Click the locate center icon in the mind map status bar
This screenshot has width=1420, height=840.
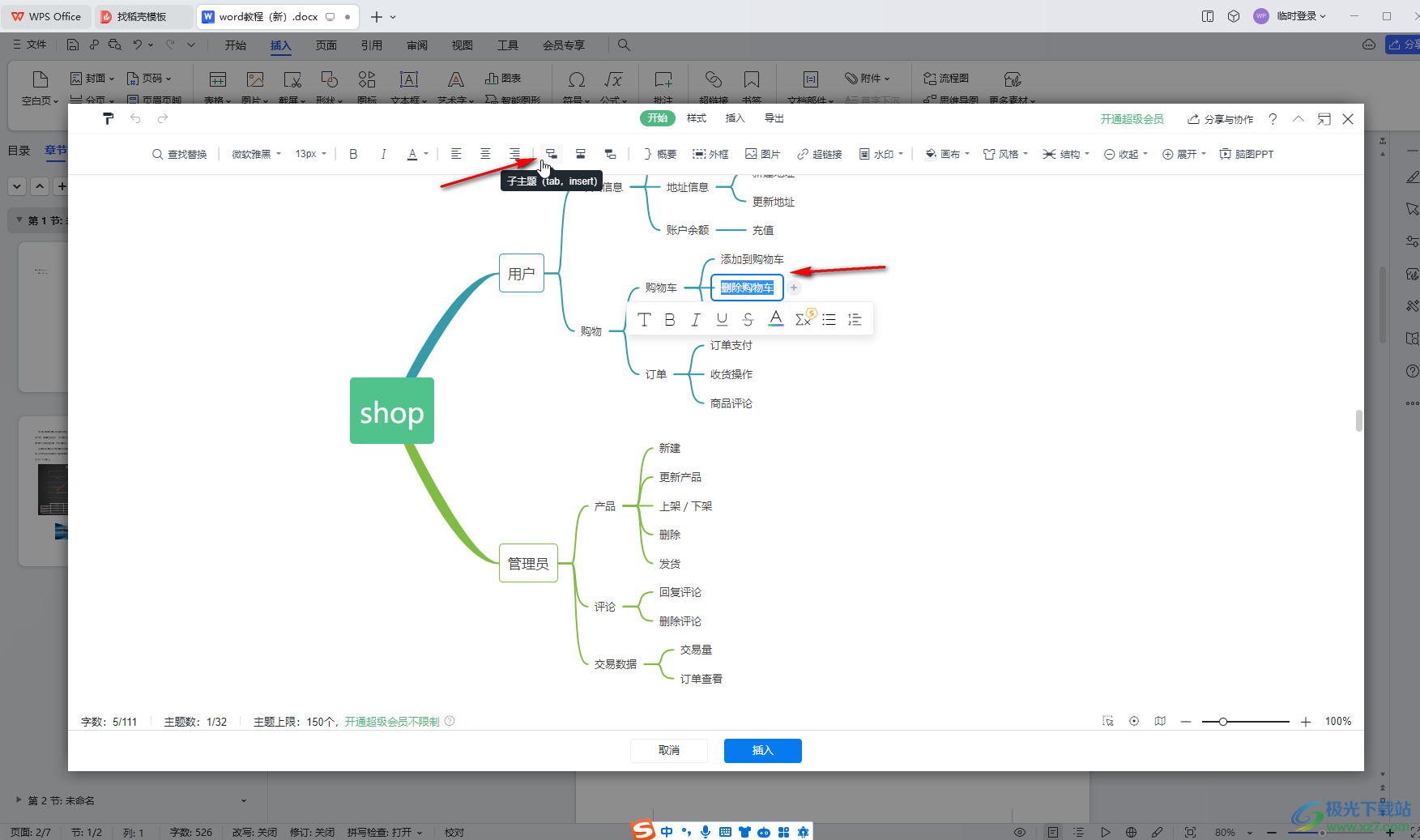pos(1134,721)
